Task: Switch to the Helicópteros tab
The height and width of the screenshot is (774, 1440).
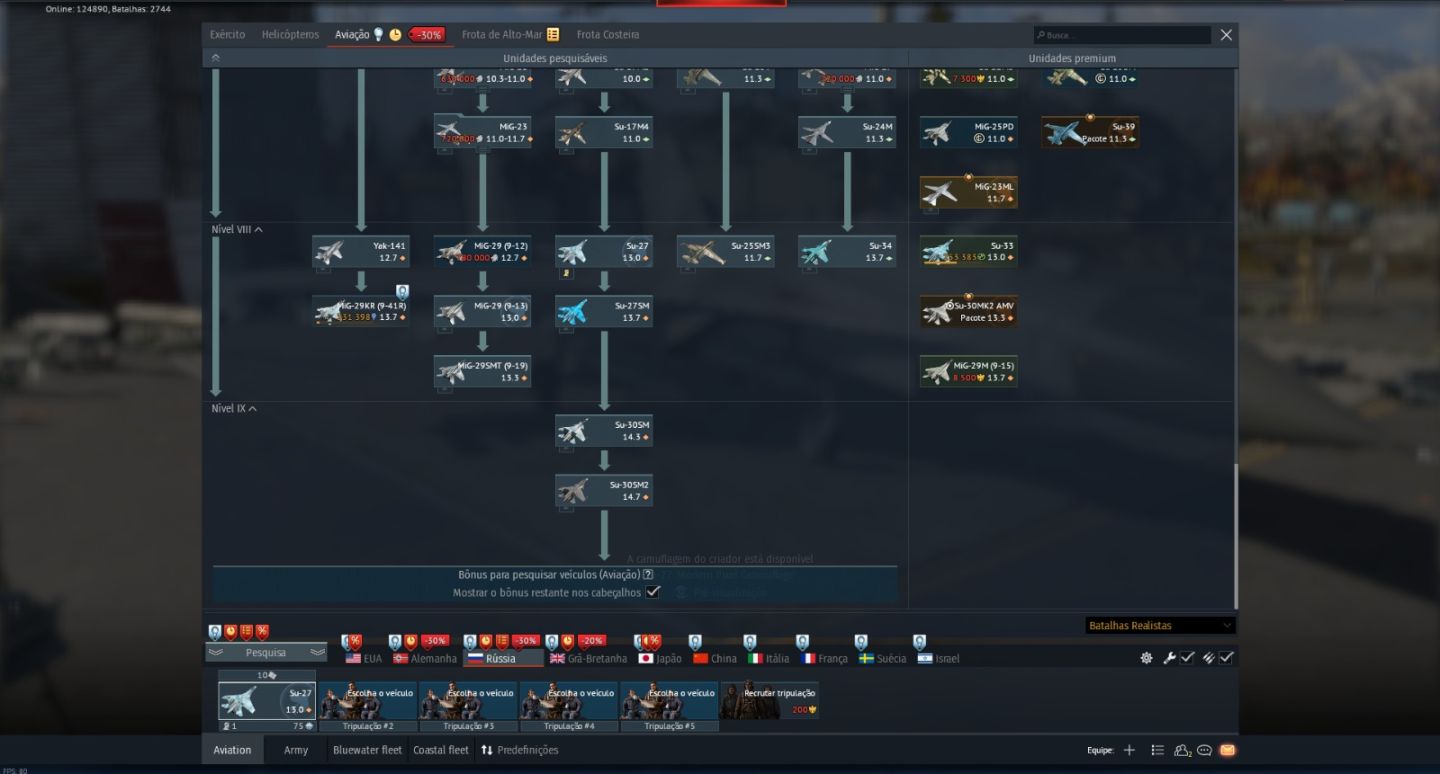Action: (x=290, y=35)
